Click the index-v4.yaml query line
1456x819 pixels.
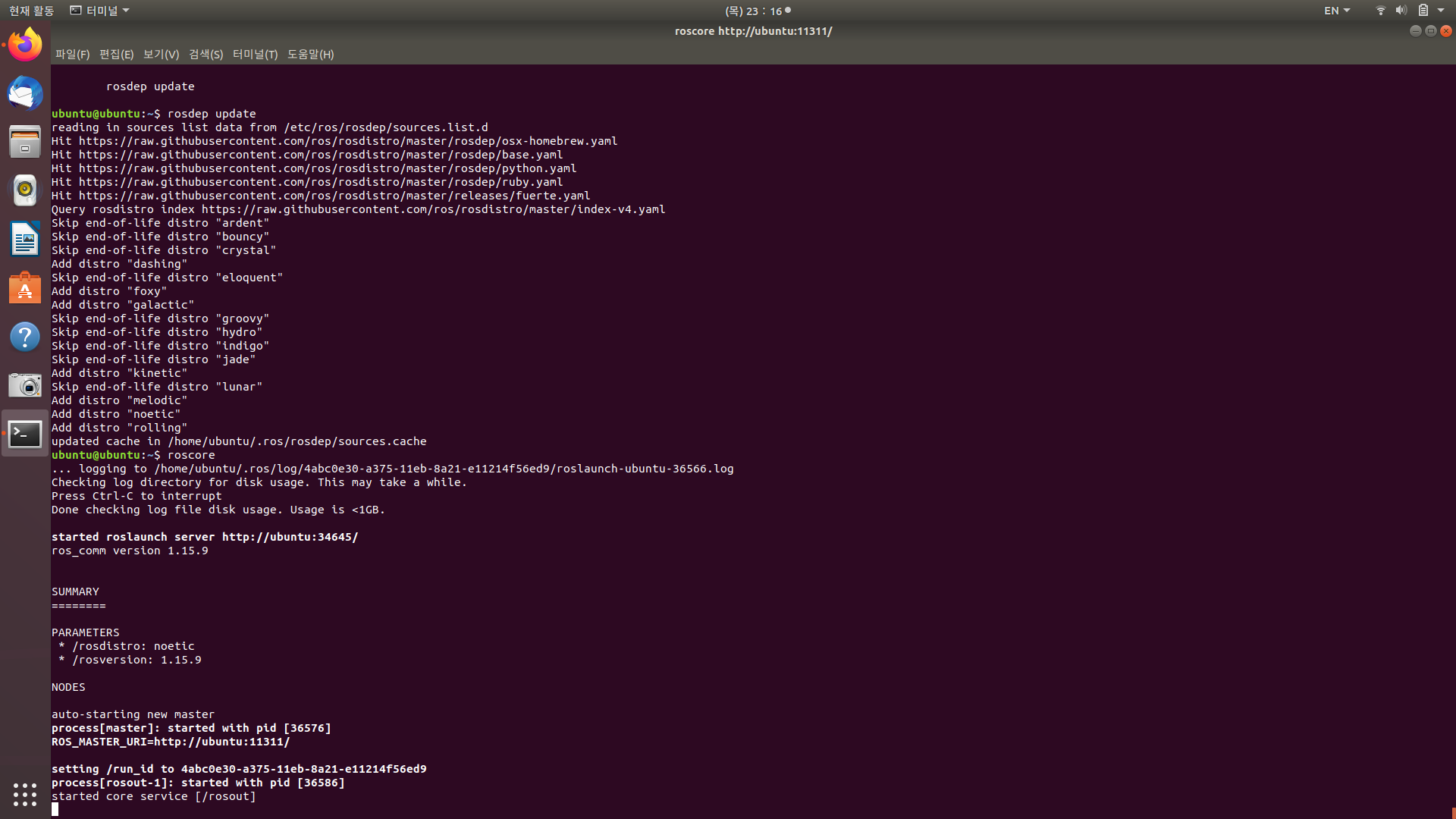coord(358,209)
